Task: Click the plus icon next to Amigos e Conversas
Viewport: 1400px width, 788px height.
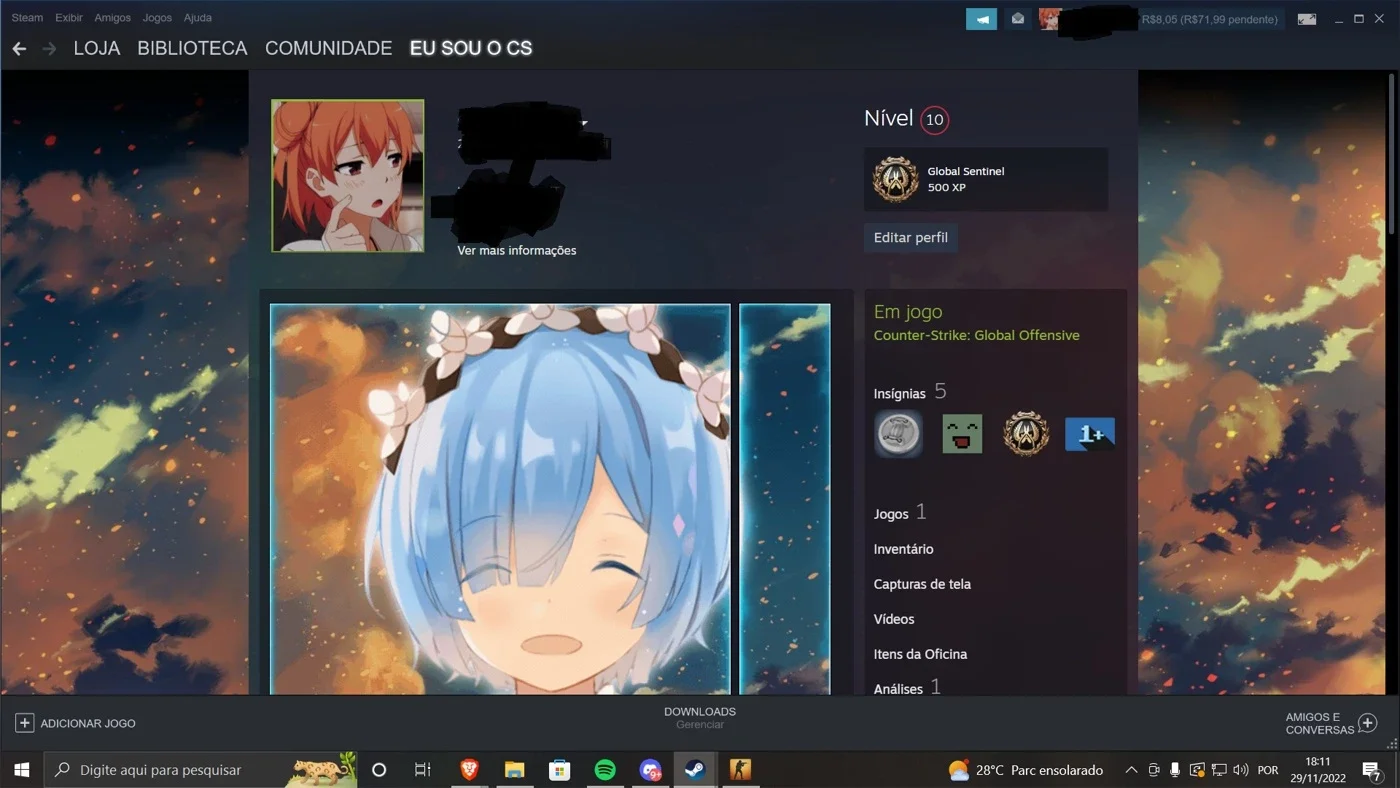Action: pyautogui.click(x=1368, y=723)
